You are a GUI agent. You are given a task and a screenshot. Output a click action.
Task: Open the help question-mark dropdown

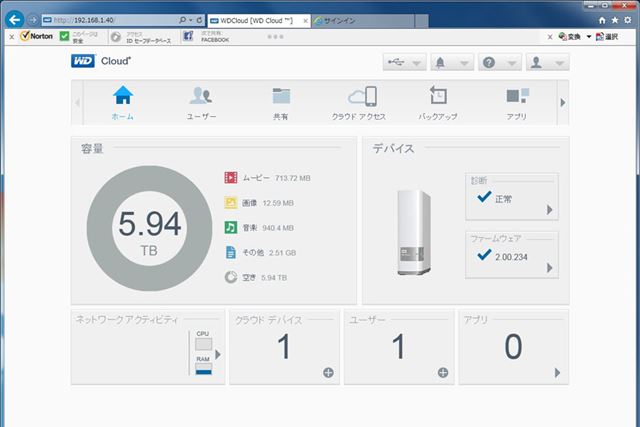tap(500, 62)
